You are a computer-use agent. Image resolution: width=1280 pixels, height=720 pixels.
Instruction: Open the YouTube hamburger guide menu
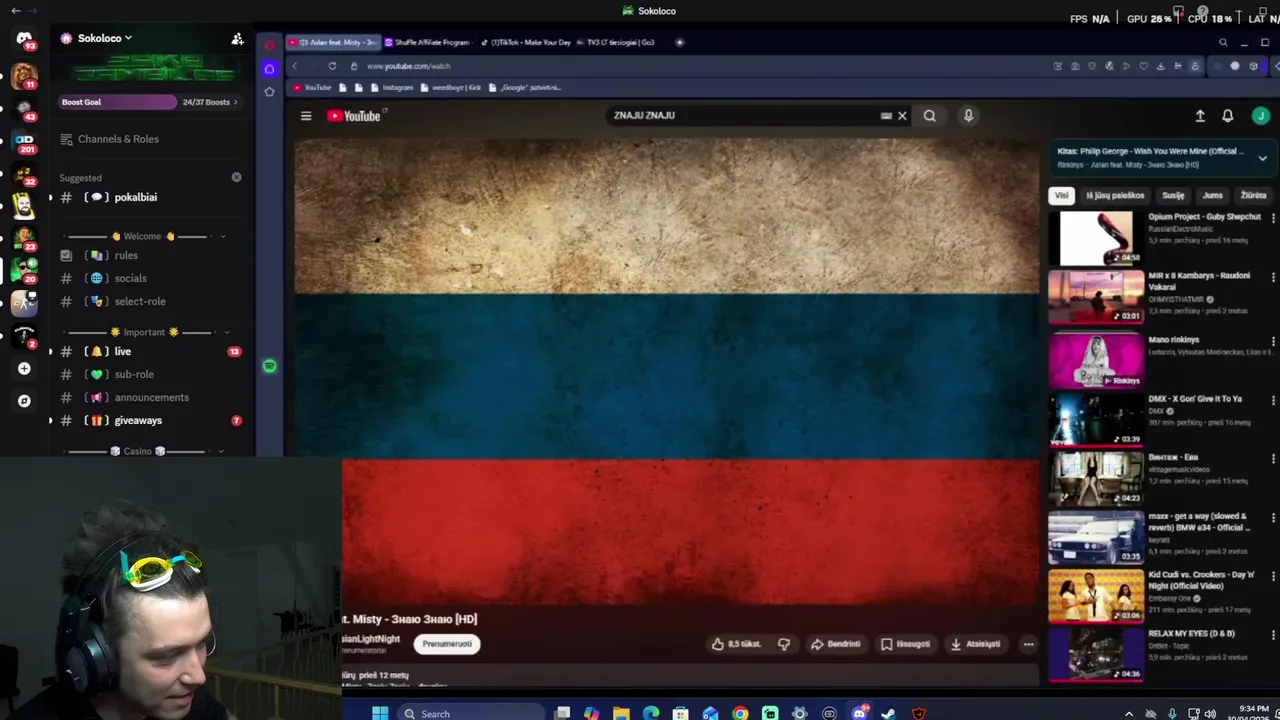306,116
